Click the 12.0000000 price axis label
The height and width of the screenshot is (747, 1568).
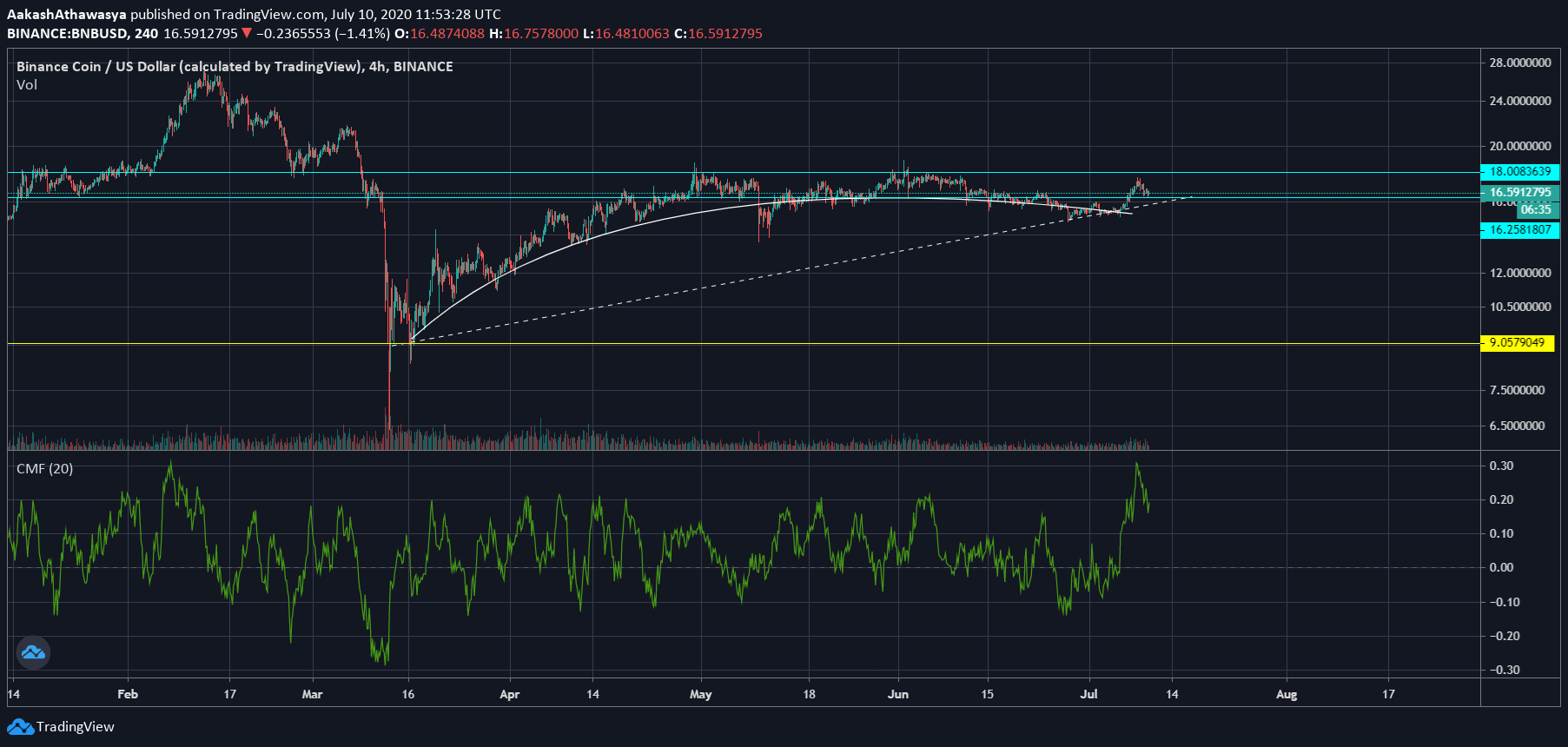tap(1520, 273)
